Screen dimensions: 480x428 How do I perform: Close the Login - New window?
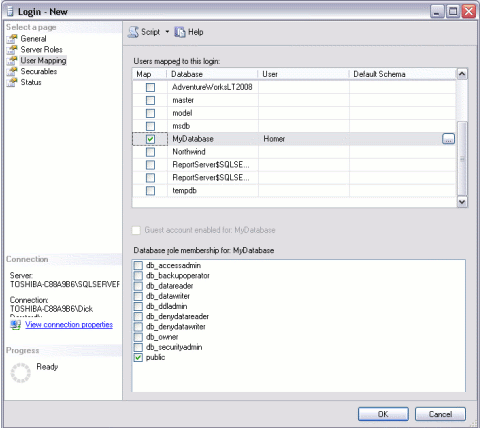pos(469,12)
